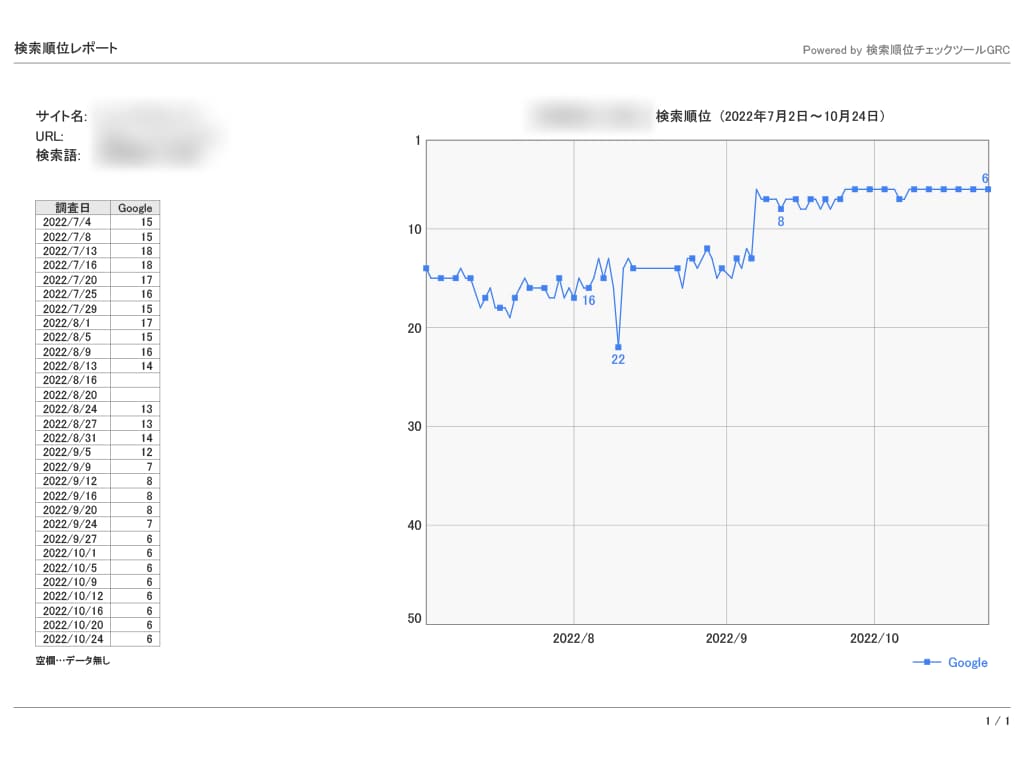The image size is (1024, 768).
Task: Select the 2022/10/1 date cell
Action: click(72, 552)
